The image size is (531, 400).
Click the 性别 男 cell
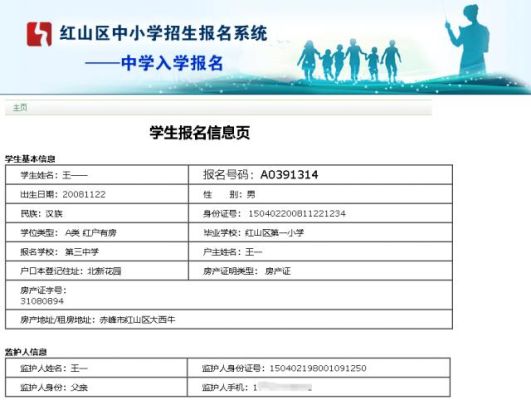(x=320, y=194)
